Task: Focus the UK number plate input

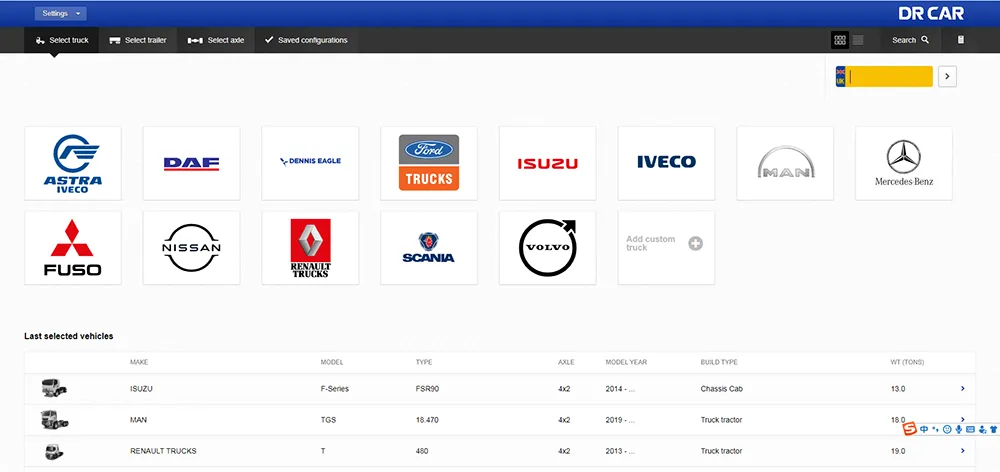Action: point(884,77)
